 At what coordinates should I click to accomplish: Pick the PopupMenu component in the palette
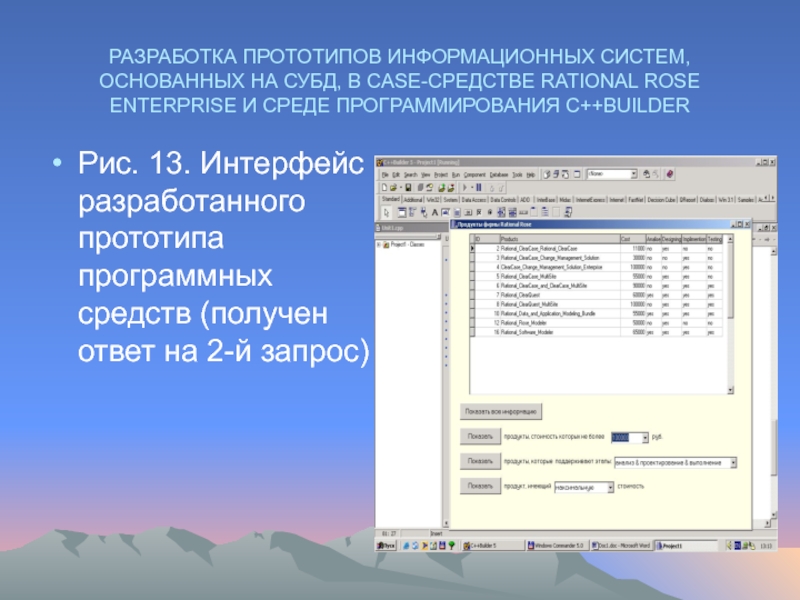click(x=424, y=212)
